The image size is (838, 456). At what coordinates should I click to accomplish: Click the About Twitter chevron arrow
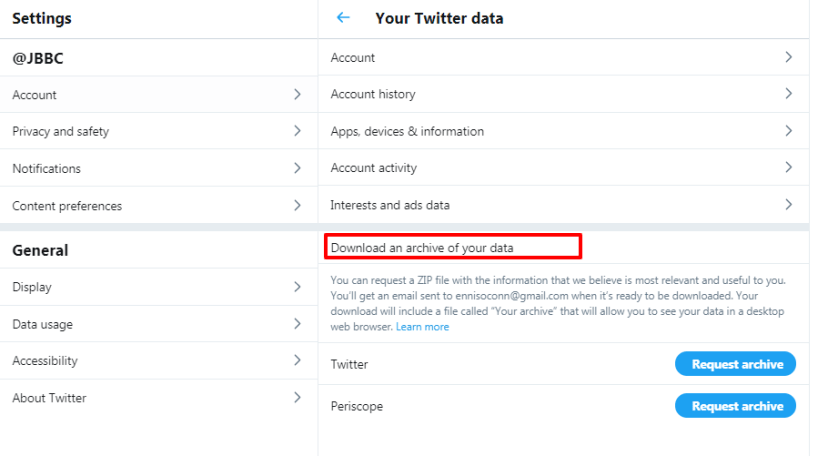pos(297,398)
